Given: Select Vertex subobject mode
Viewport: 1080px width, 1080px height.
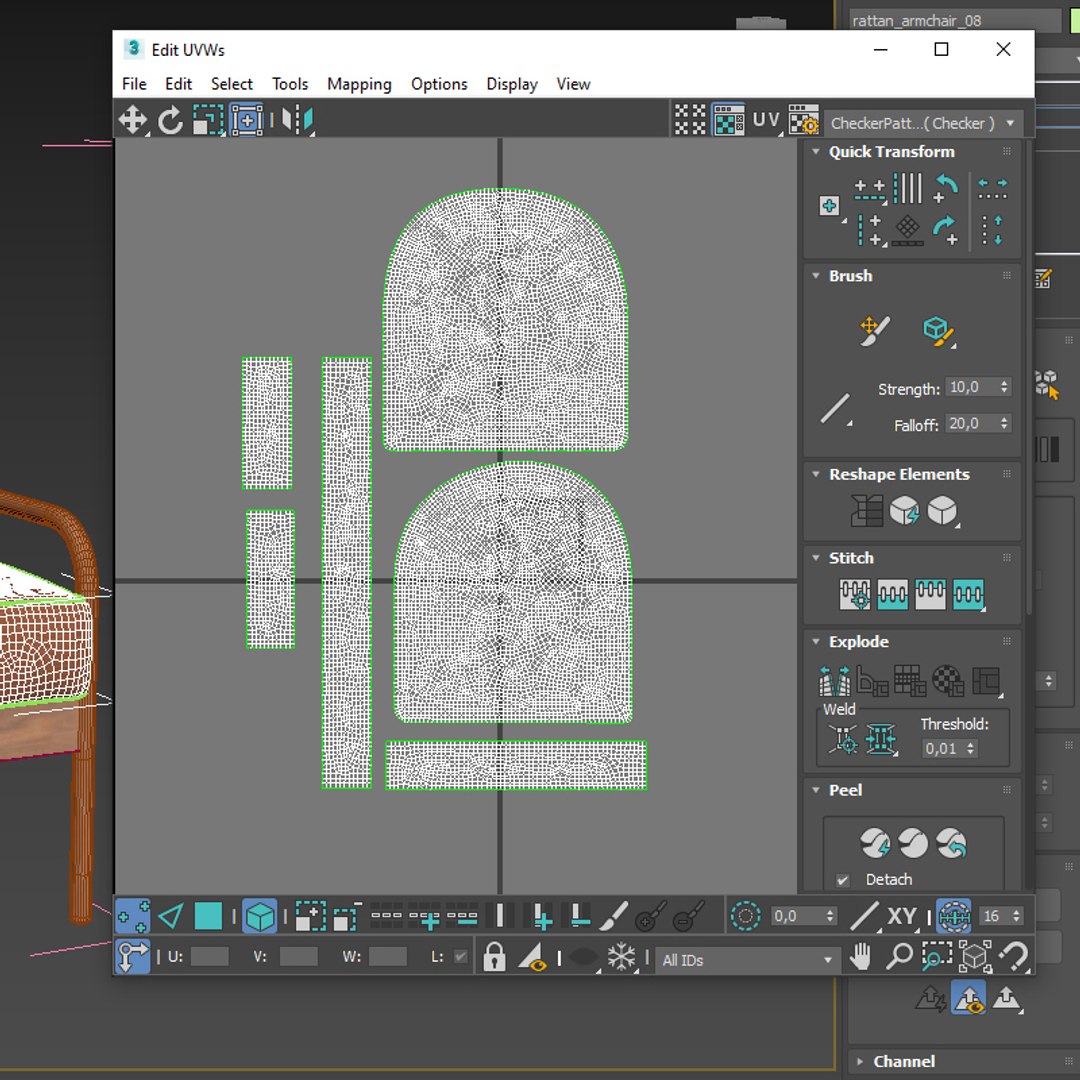Looking at the screenshot, I should coord(133,916).
